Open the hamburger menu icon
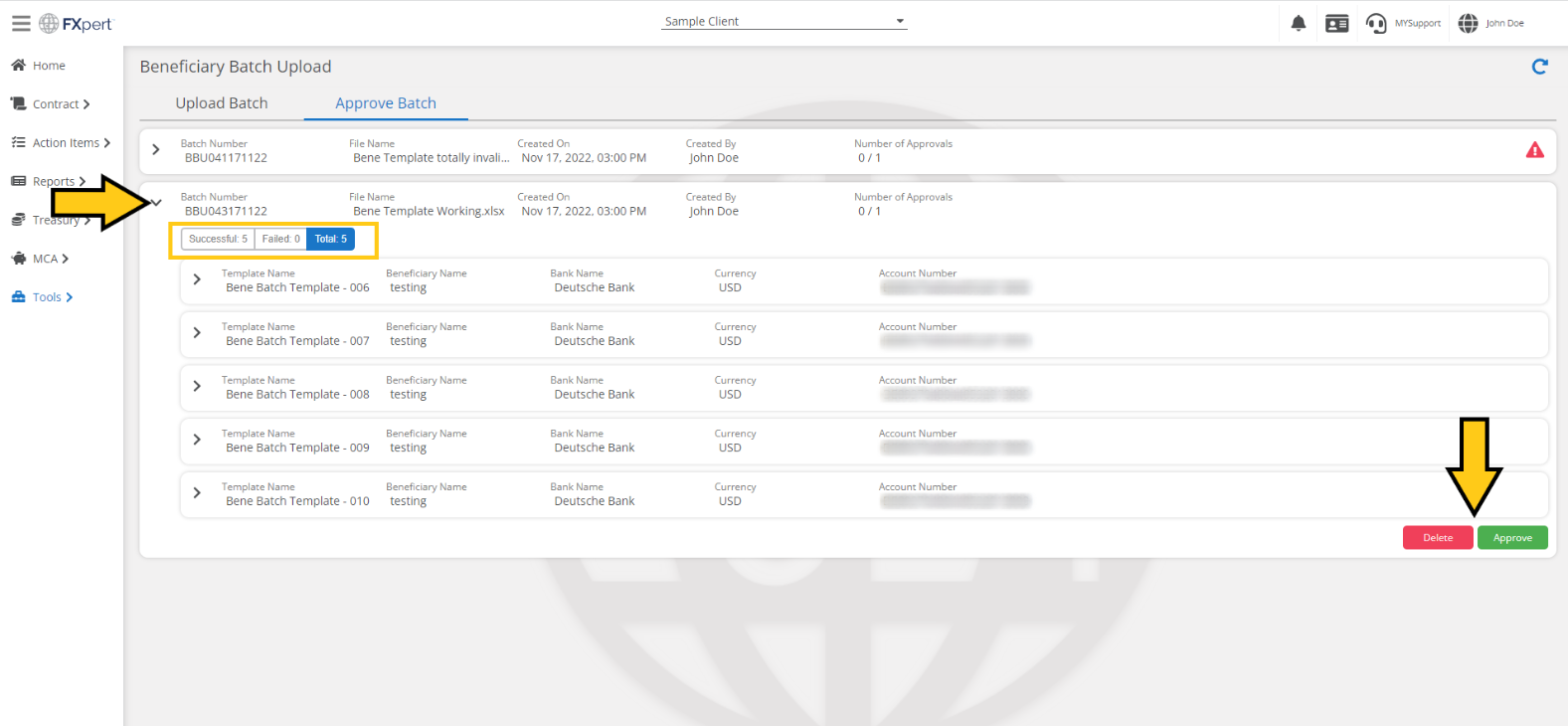The height and width of the screenshot is (726, 1568). coord(21,23)
